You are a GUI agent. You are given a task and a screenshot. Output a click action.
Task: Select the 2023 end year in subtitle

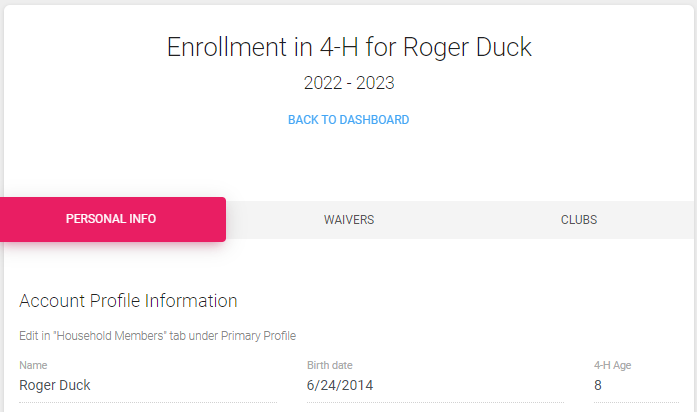pyautogui.click(x=375, y=83)
